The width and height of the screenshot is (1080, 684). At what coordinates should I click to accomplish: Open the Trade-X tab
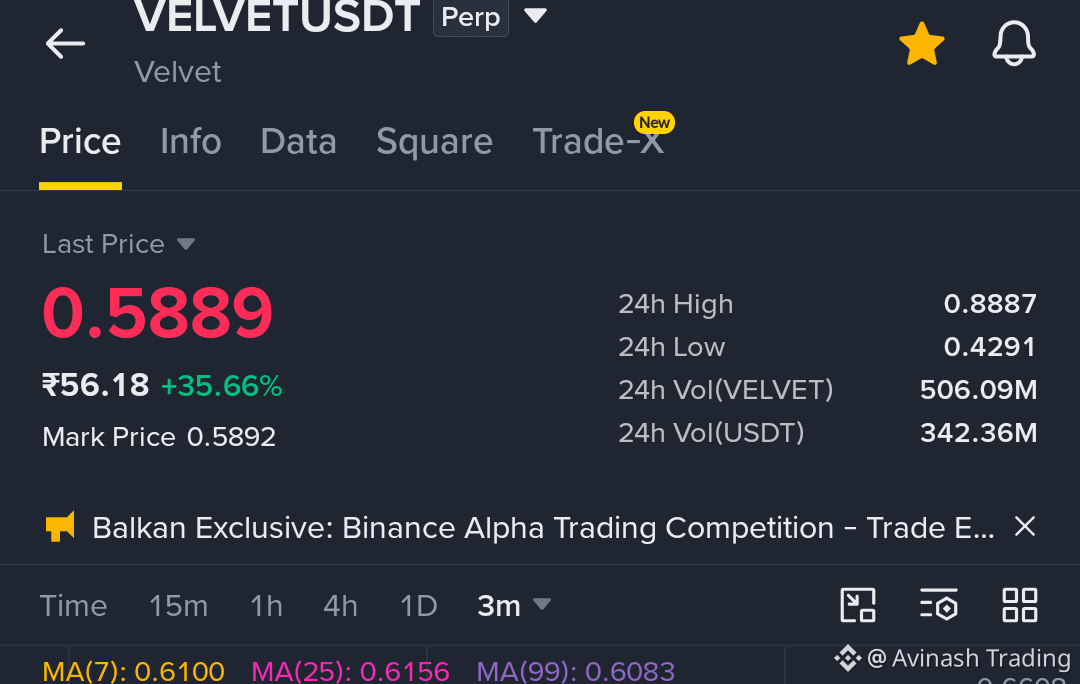[598, 141]
